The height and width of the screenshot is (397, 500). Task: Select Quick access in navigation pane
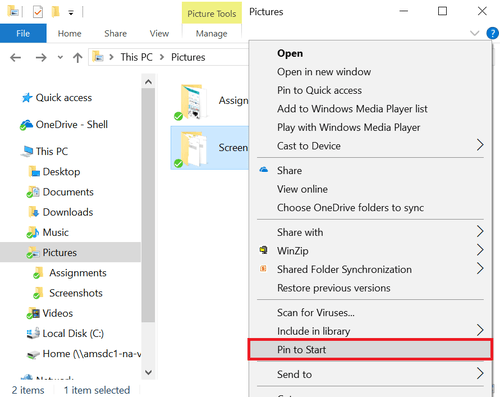[x=64, y=97]
